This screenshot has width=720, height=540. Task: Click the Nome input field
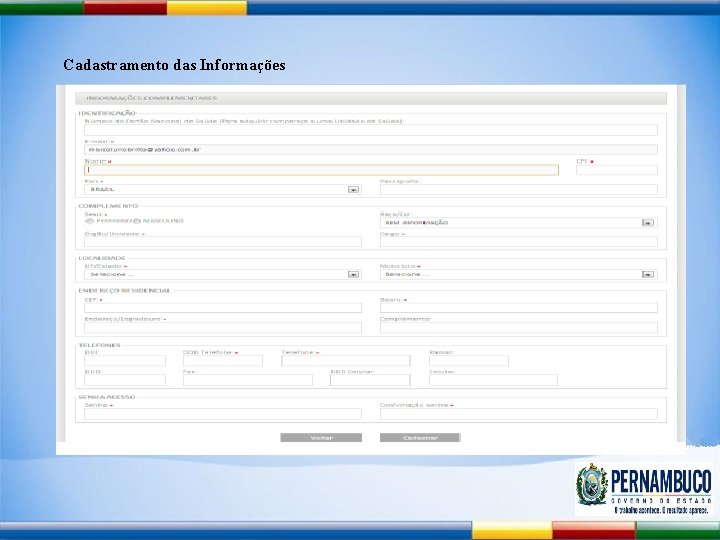[x=321, y=170]
